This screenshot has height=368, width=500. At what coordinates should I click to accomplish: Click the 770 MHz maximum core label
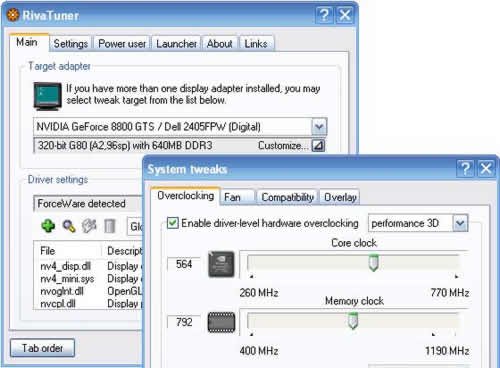point(450,293)
